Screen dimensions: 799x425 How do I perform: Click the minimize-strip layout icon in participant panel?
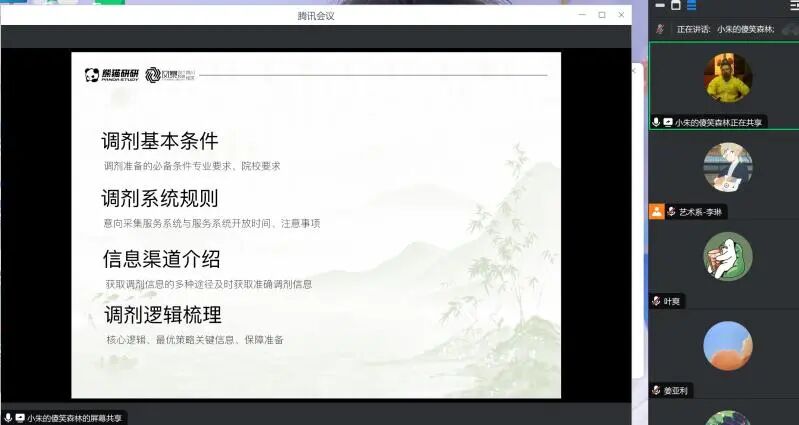click(x=658, y=6)
